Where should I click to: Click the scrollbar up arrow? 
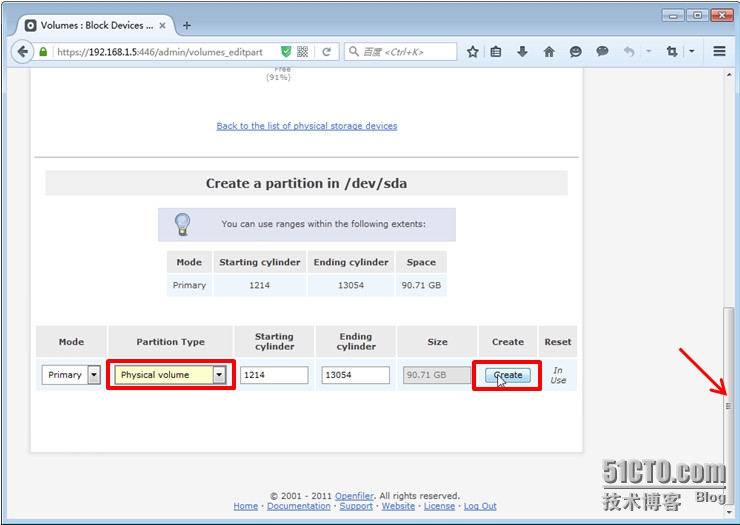click(729, 75)
